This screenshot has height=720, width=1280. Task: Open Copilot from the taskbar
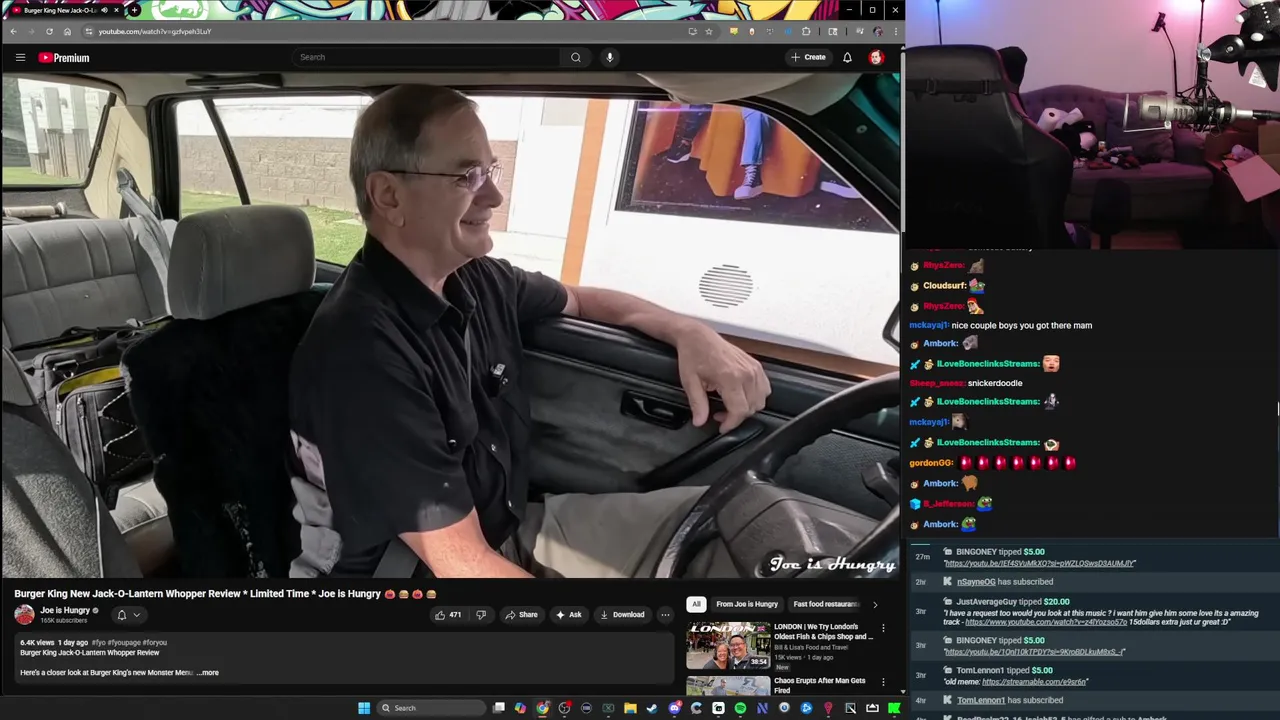coord(520,708)
